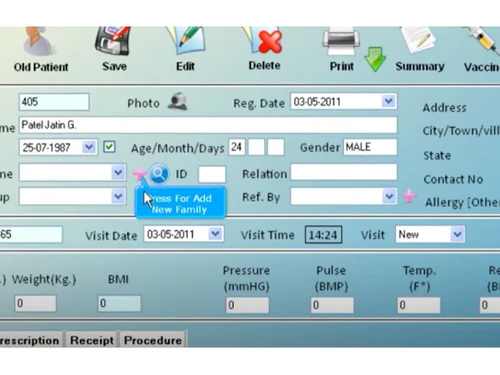Viewport: 500px width, 375px height.
Task: Expand the Ref. By dropdown
Action: click(389, 196)
